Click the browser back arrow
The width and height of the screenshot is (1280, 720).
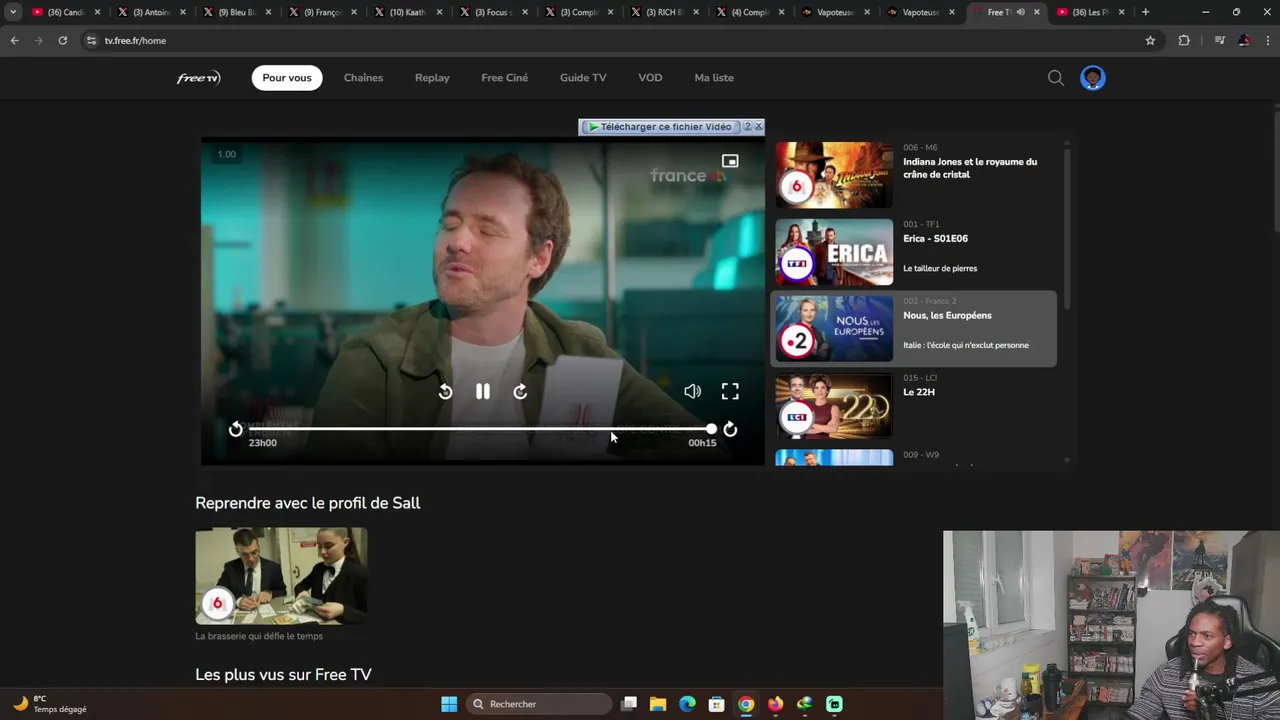[14, 40]
